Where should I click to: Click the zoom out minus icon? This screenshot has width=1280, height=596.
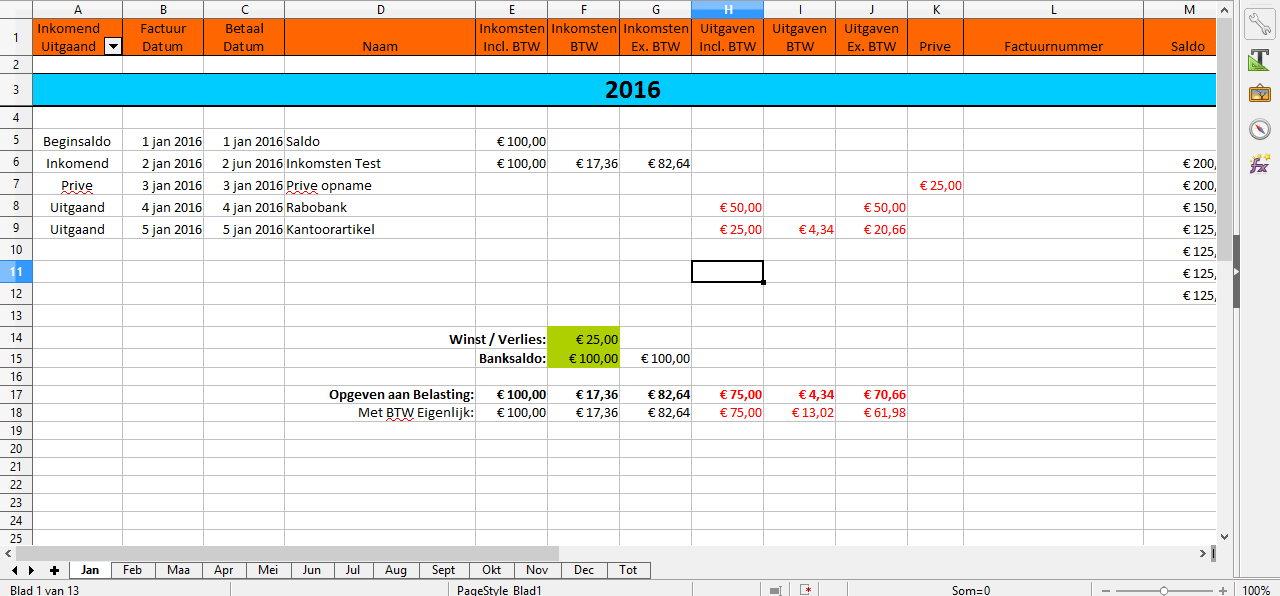(x=1106, y=590)
